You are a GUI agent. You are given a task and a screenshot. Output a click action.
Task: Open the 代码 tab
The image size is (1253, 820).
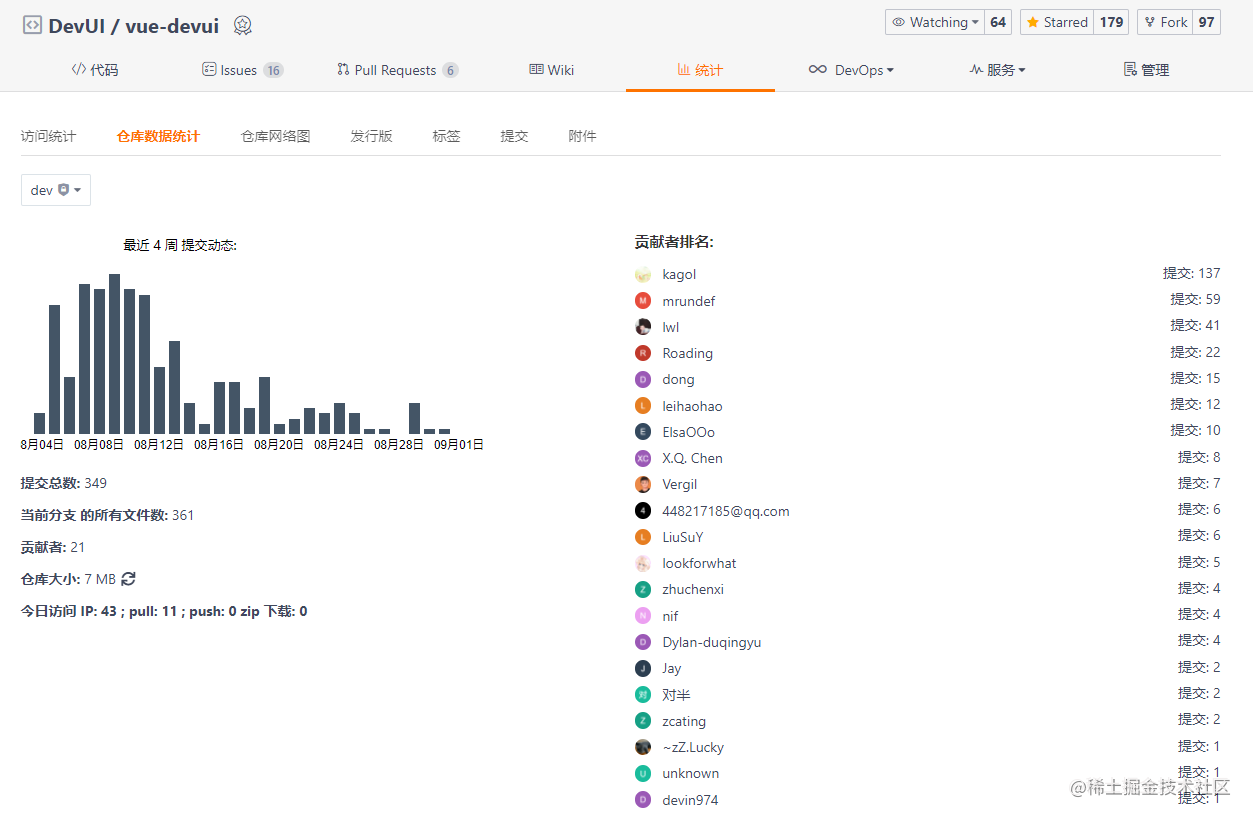(95, 70)
